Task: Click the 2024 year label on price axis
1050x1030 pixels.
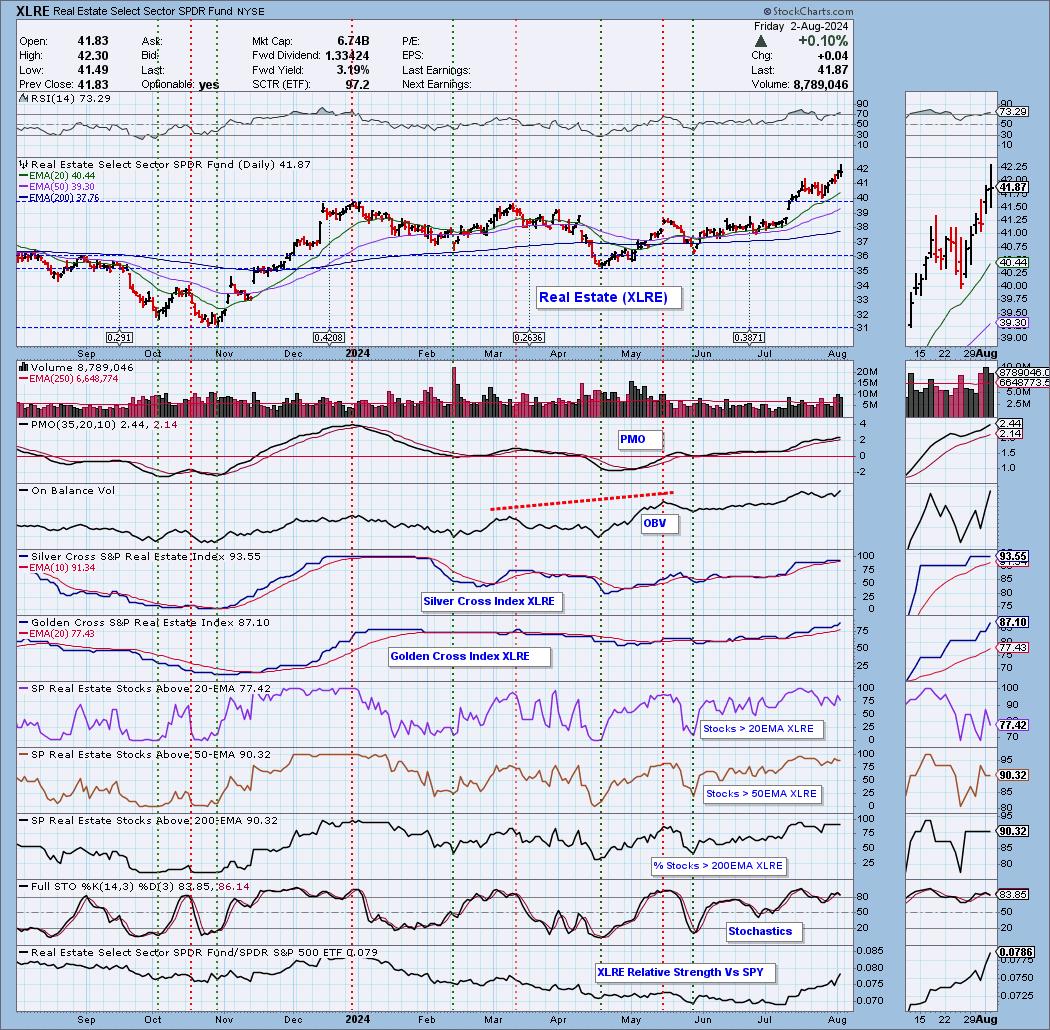Action: (x=358, y=354)
